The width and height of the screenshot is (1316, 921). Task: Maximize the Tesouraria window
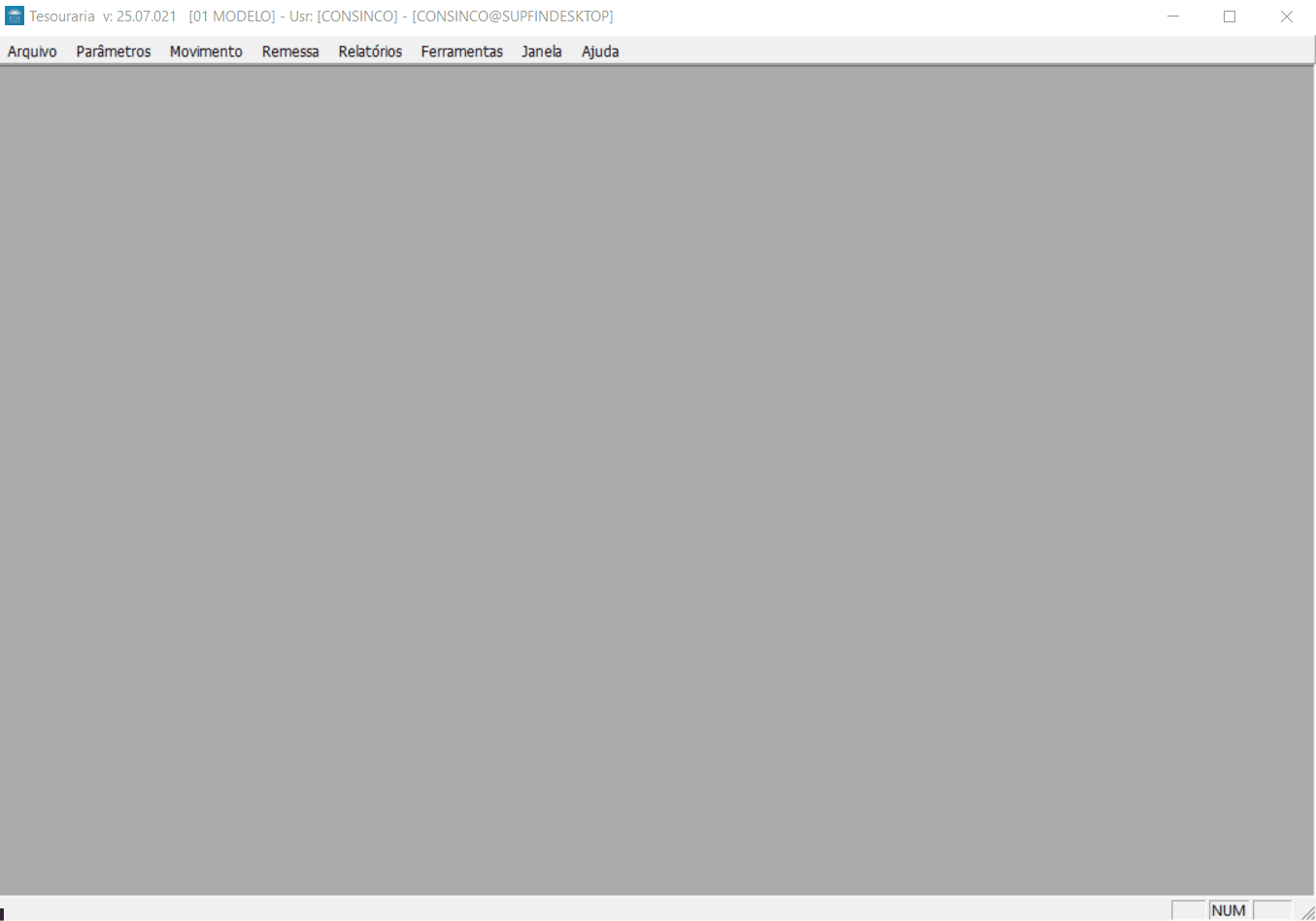1230,17
